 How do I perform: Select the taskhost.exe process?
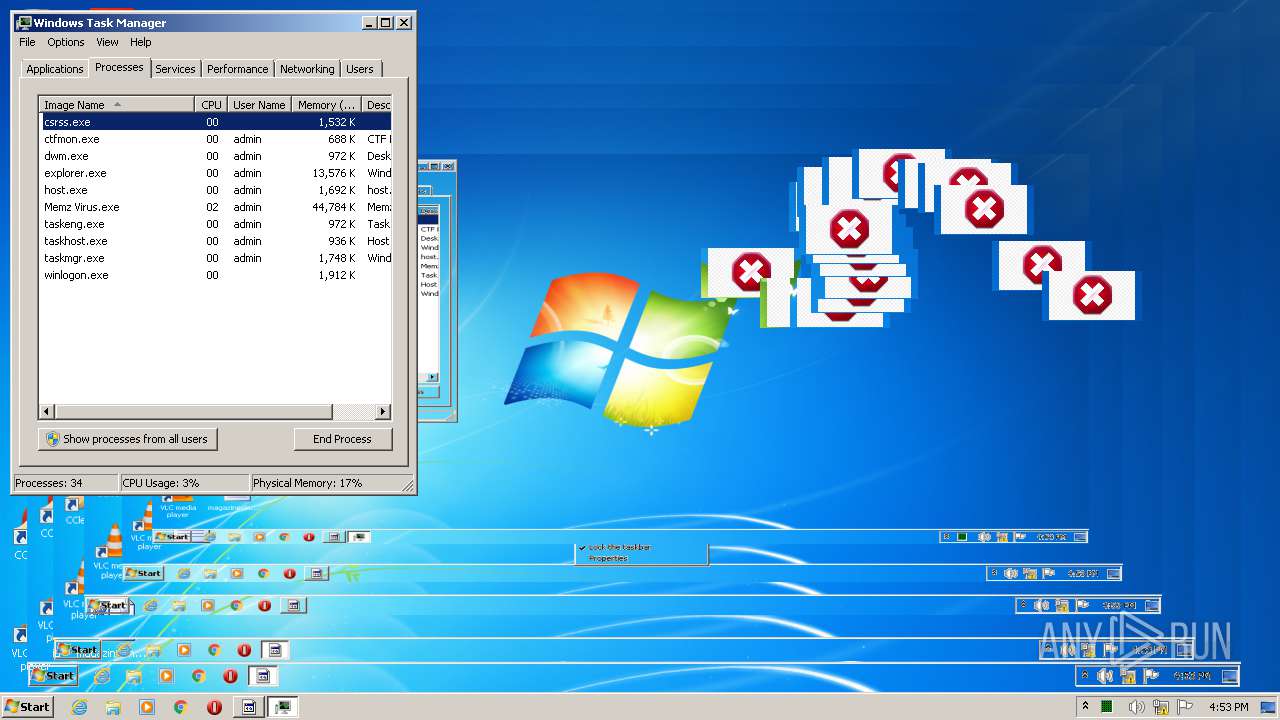215,241
